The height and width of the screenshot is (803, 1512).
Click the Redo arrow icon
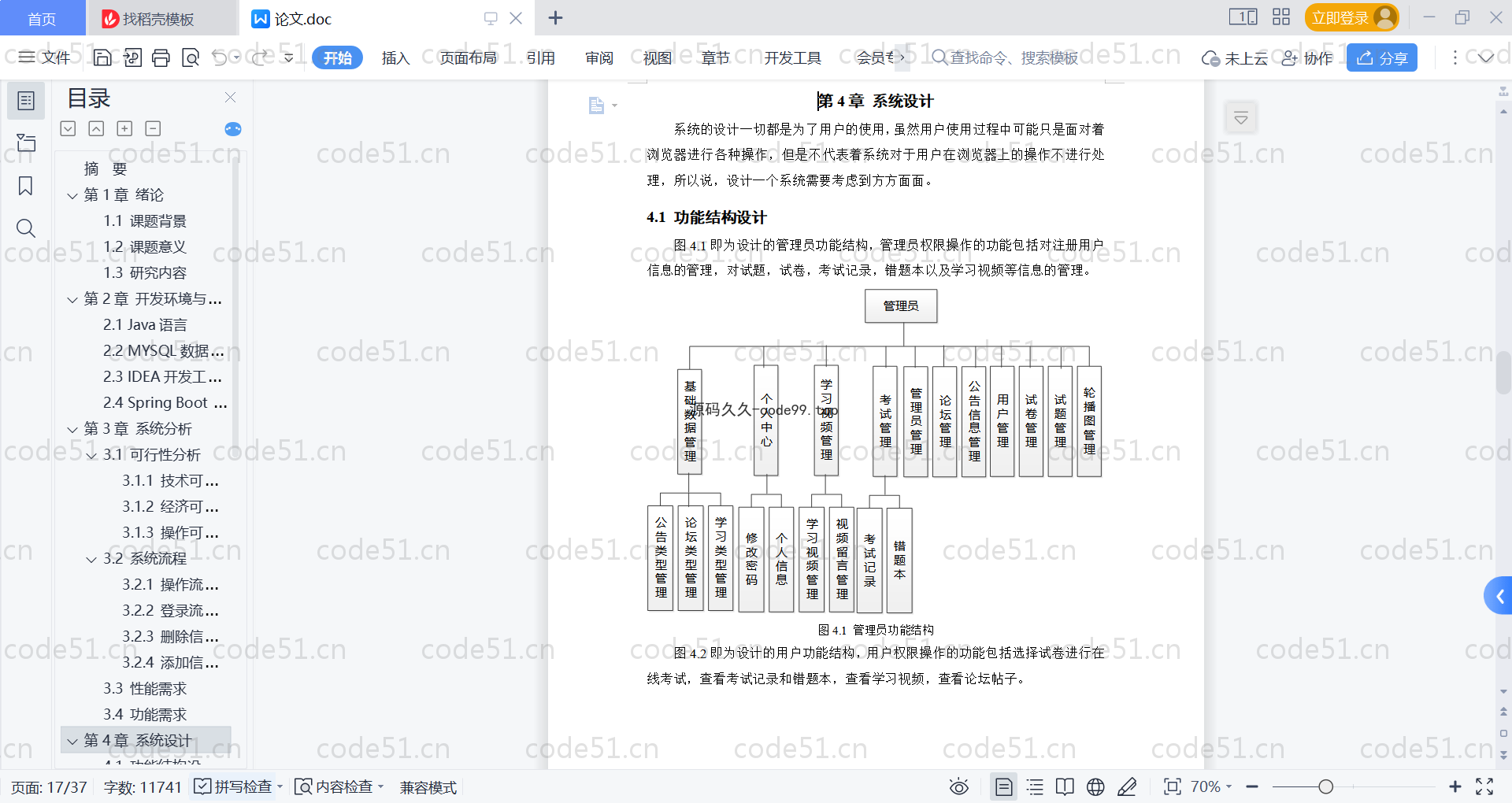click(x=260, y=57)
